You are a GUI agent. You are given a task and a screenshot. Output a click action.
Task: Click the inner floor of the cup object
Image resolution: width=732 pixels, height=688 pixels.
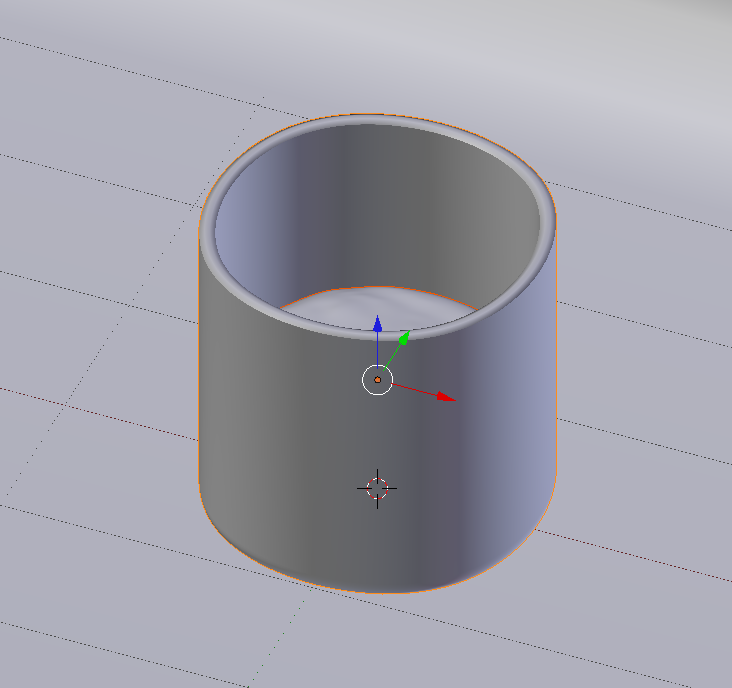[x=378, y=307]
